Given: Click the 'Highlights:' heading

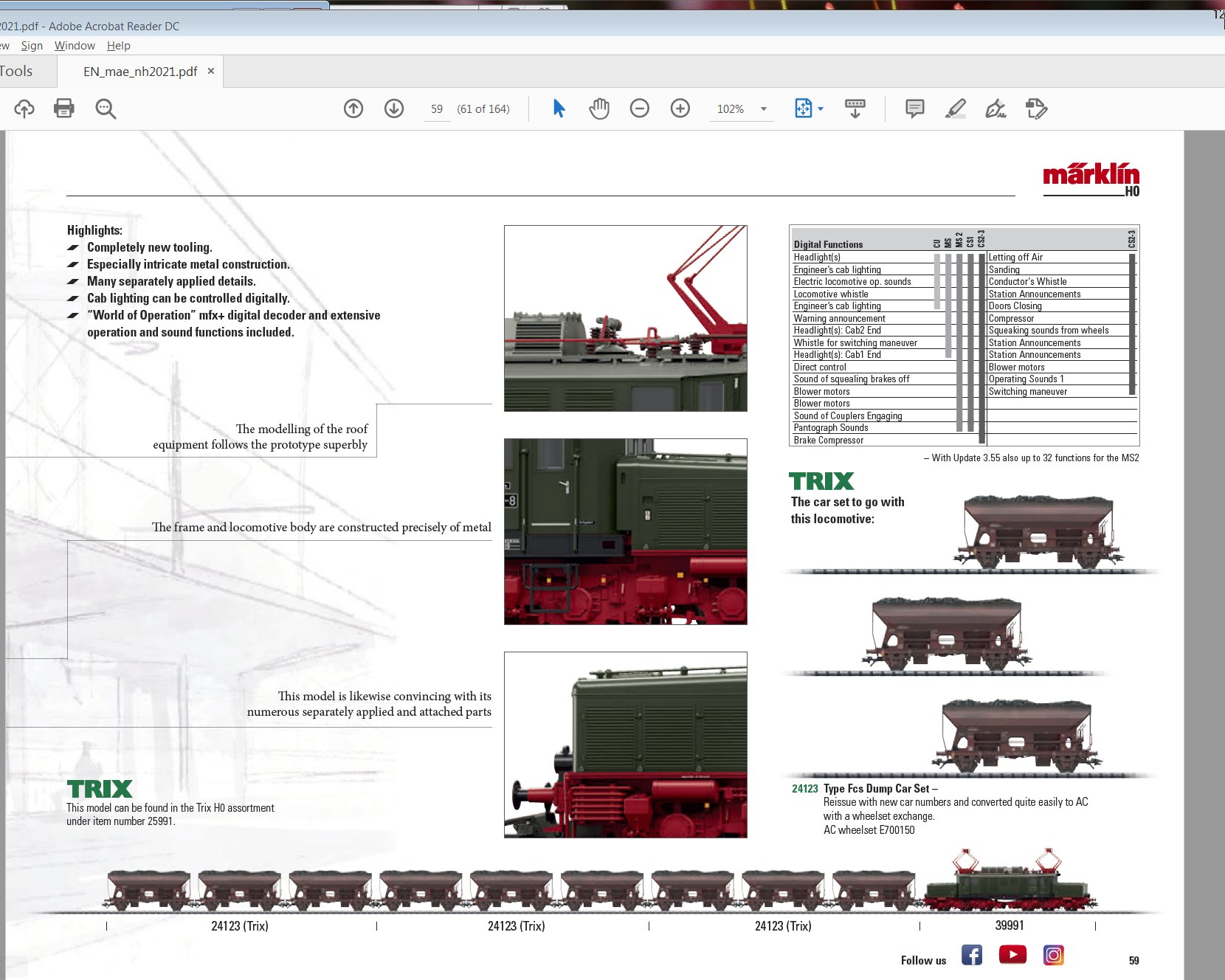Looking at the screenshot, I should tap(94, 230).
